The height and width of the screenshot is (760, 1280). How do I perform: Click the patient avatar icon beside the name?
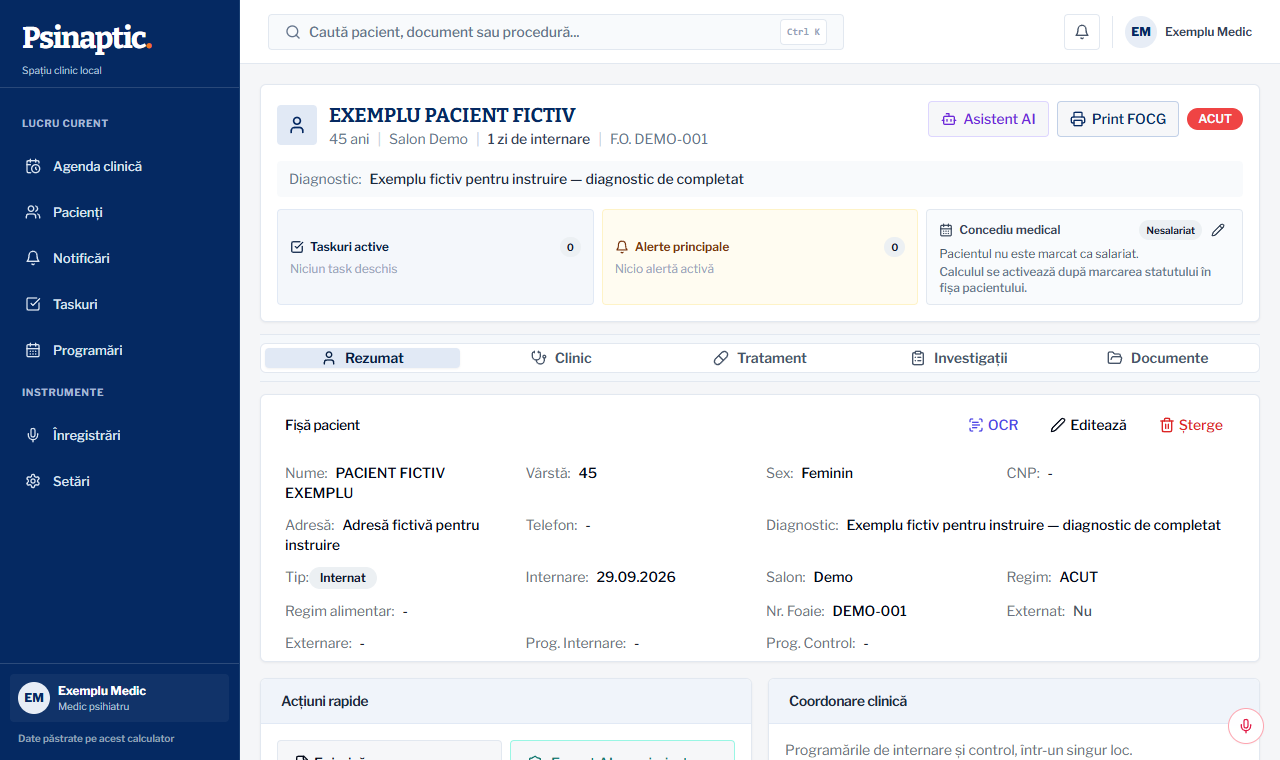[x=297, y=125]
